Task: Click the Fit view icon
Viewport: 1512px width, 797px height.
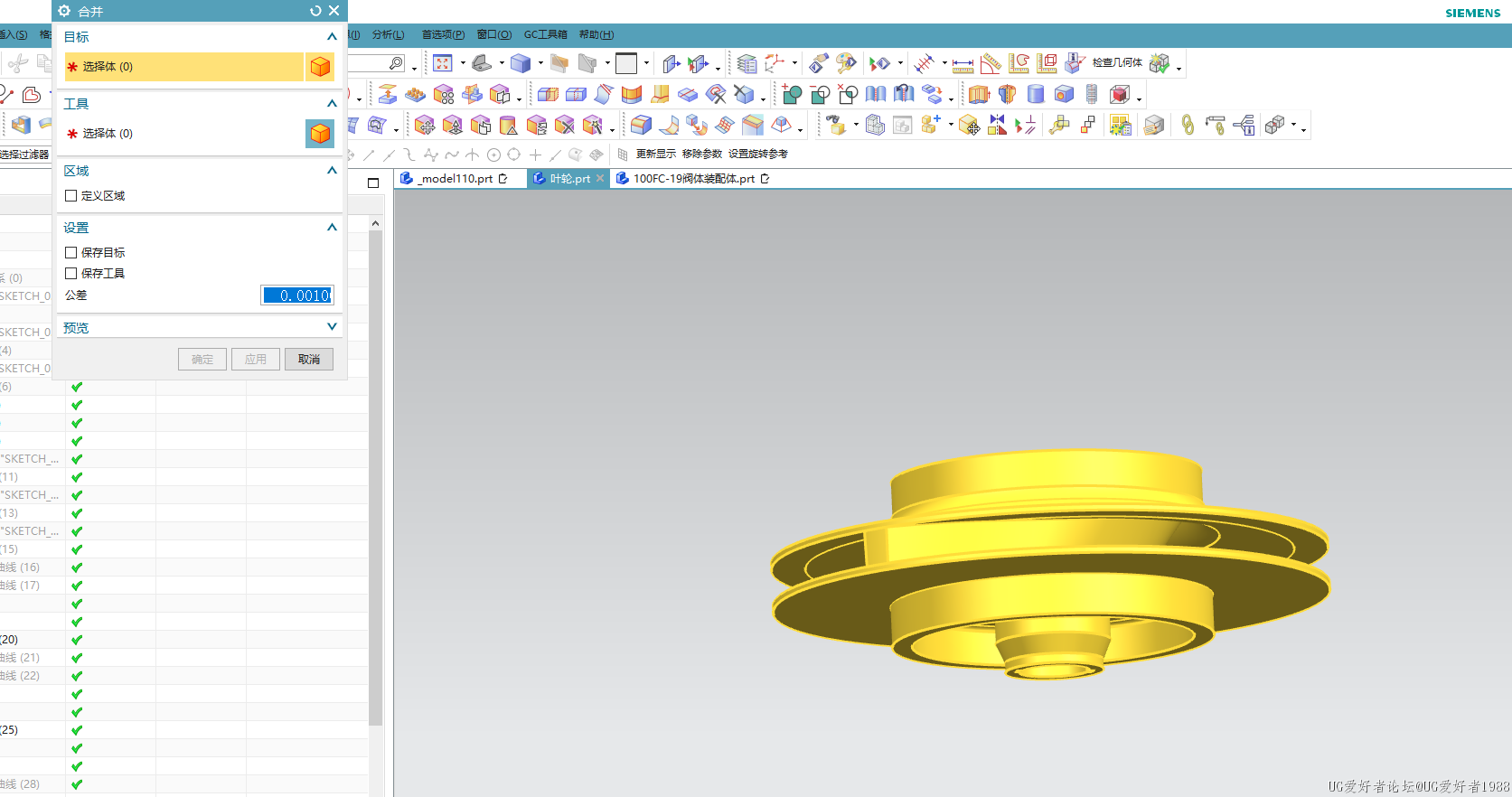Action: coord(443,63)
